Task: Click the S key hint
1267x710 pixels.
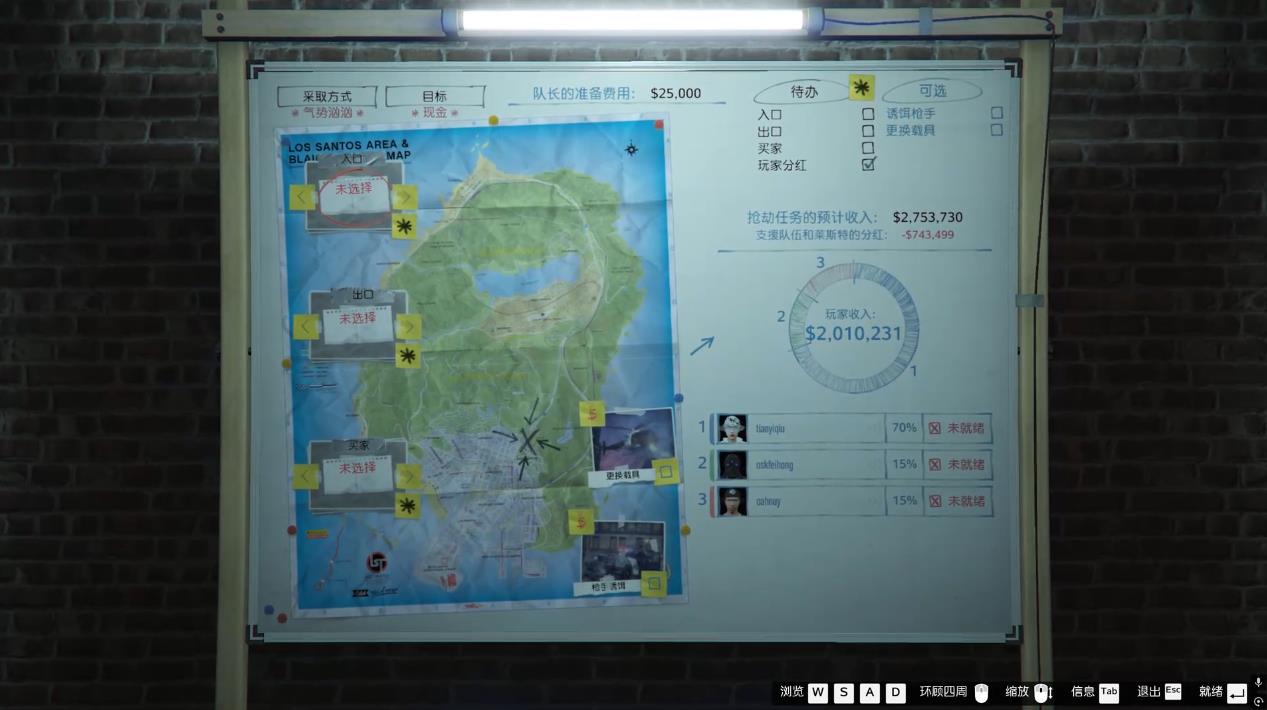Action: tap(844, 692)
